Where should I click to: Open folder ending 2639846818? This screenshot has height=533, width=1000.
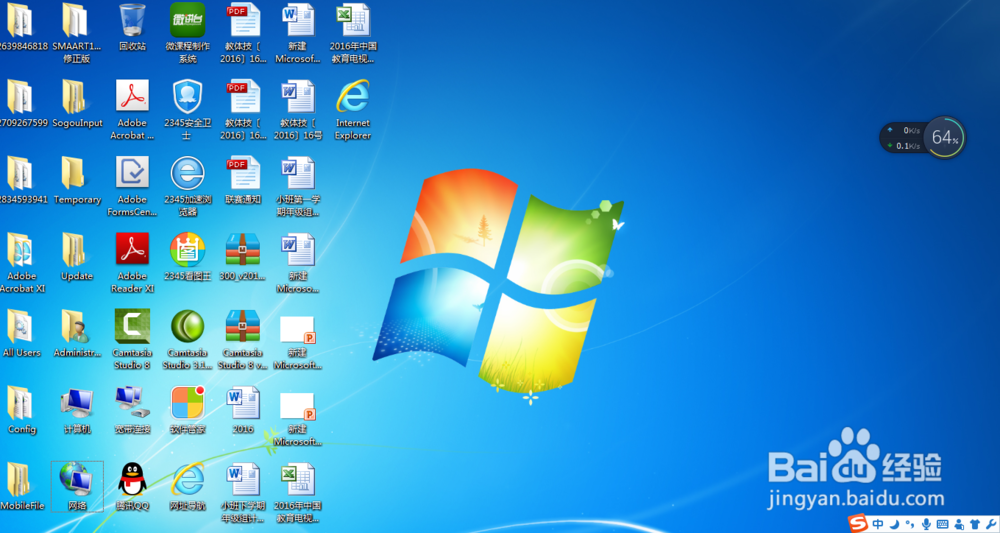pos(23,29)
